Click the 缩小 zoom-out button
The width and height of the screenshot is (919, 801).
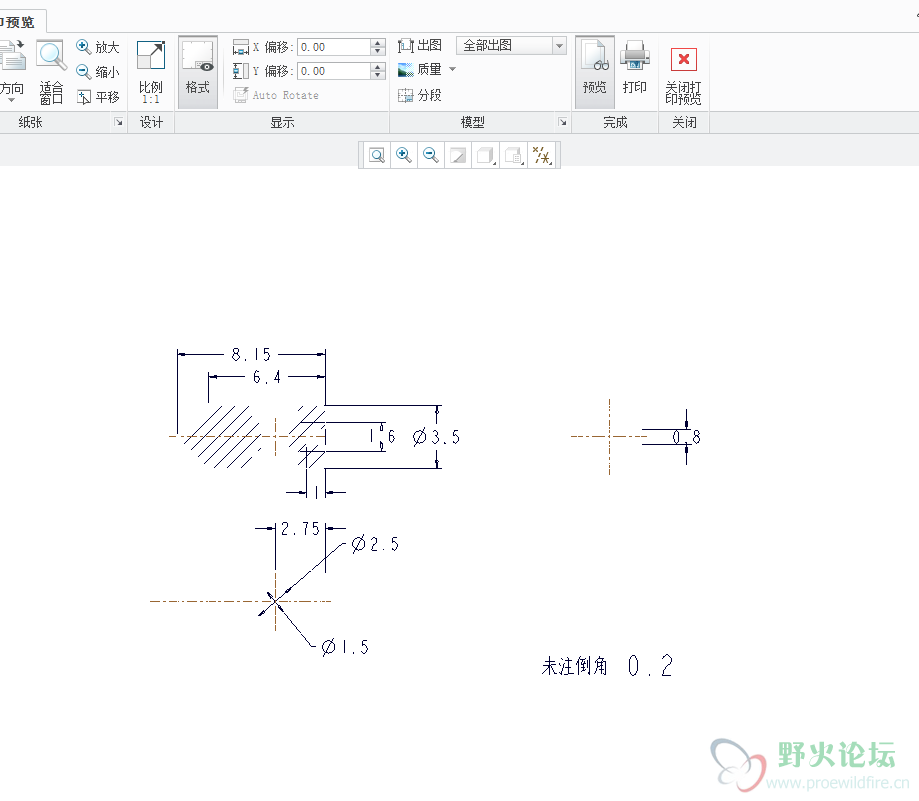click(97, 71)
